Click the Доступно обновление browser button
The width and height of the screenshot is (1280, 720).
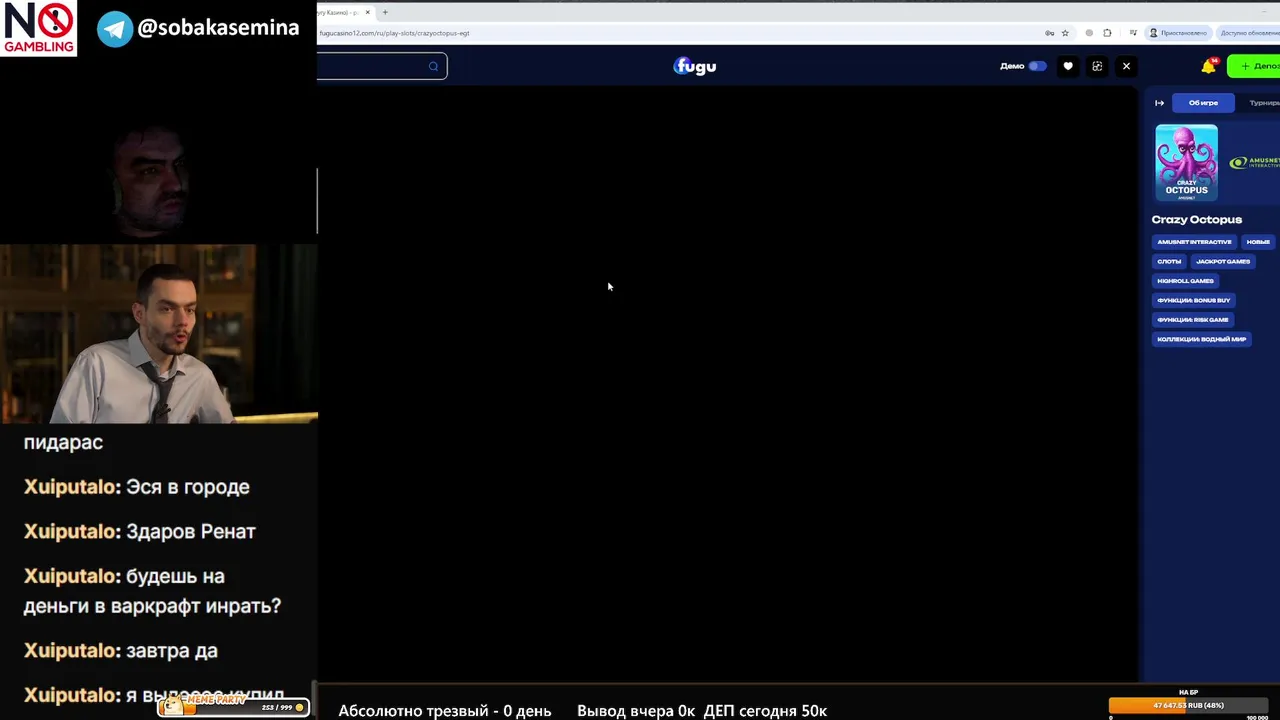(1247, 33)
